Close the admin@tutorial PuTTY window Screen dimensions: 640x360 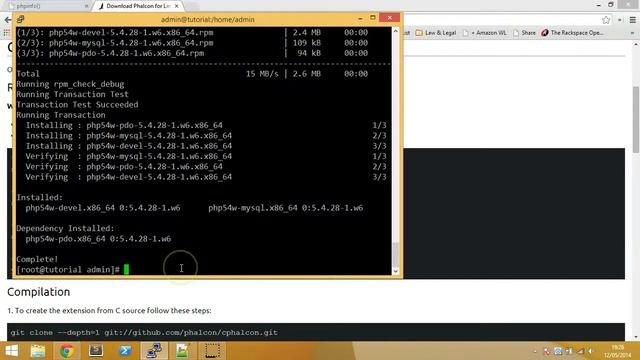pos(389,18)
